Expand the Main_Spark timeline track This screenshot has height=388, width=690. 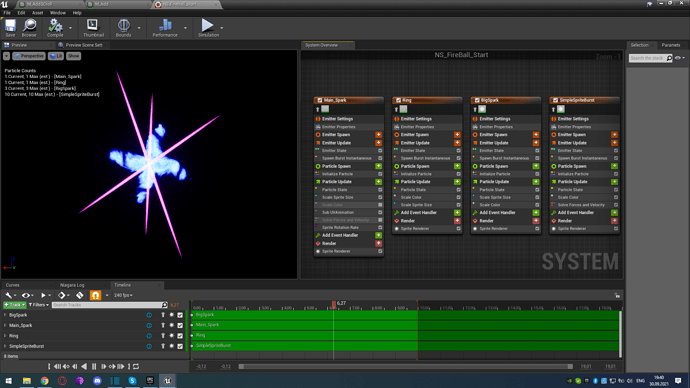[5, 326]
